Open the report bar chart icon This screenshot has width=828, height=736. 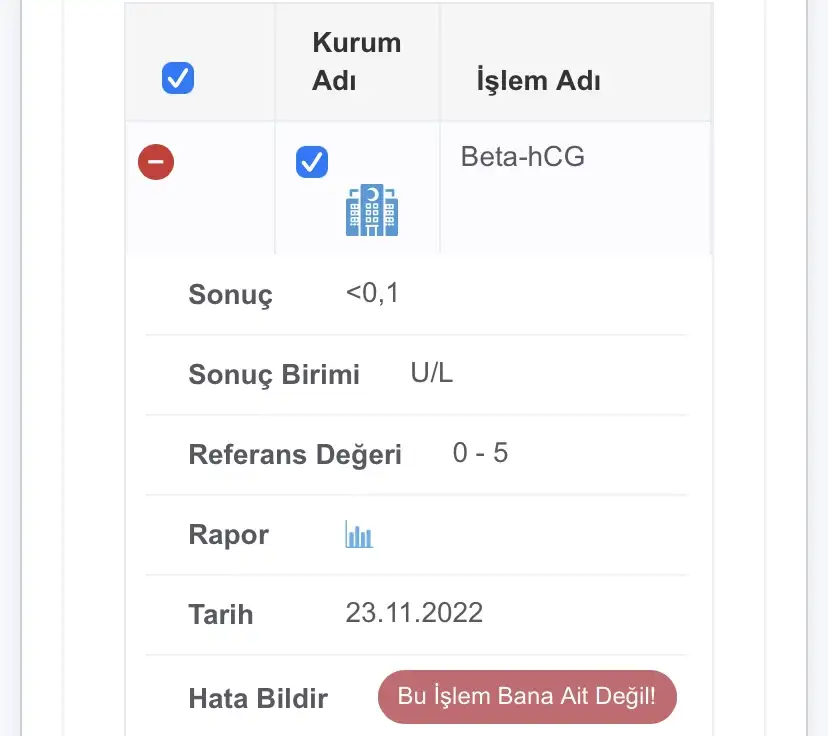[x=359, y=535]
